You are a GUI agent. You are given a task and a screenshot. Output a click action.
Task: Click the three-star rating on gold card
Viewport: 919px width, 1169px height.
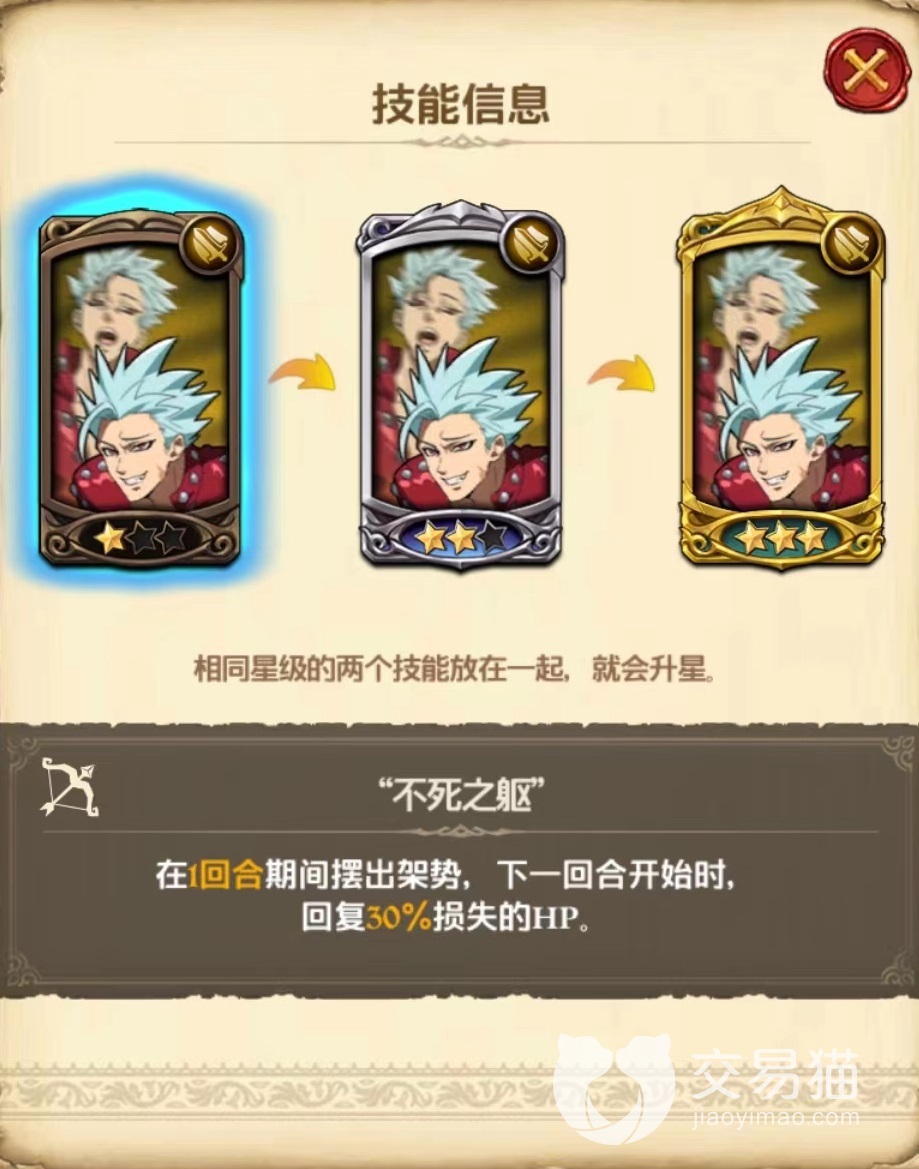(780, 535)
